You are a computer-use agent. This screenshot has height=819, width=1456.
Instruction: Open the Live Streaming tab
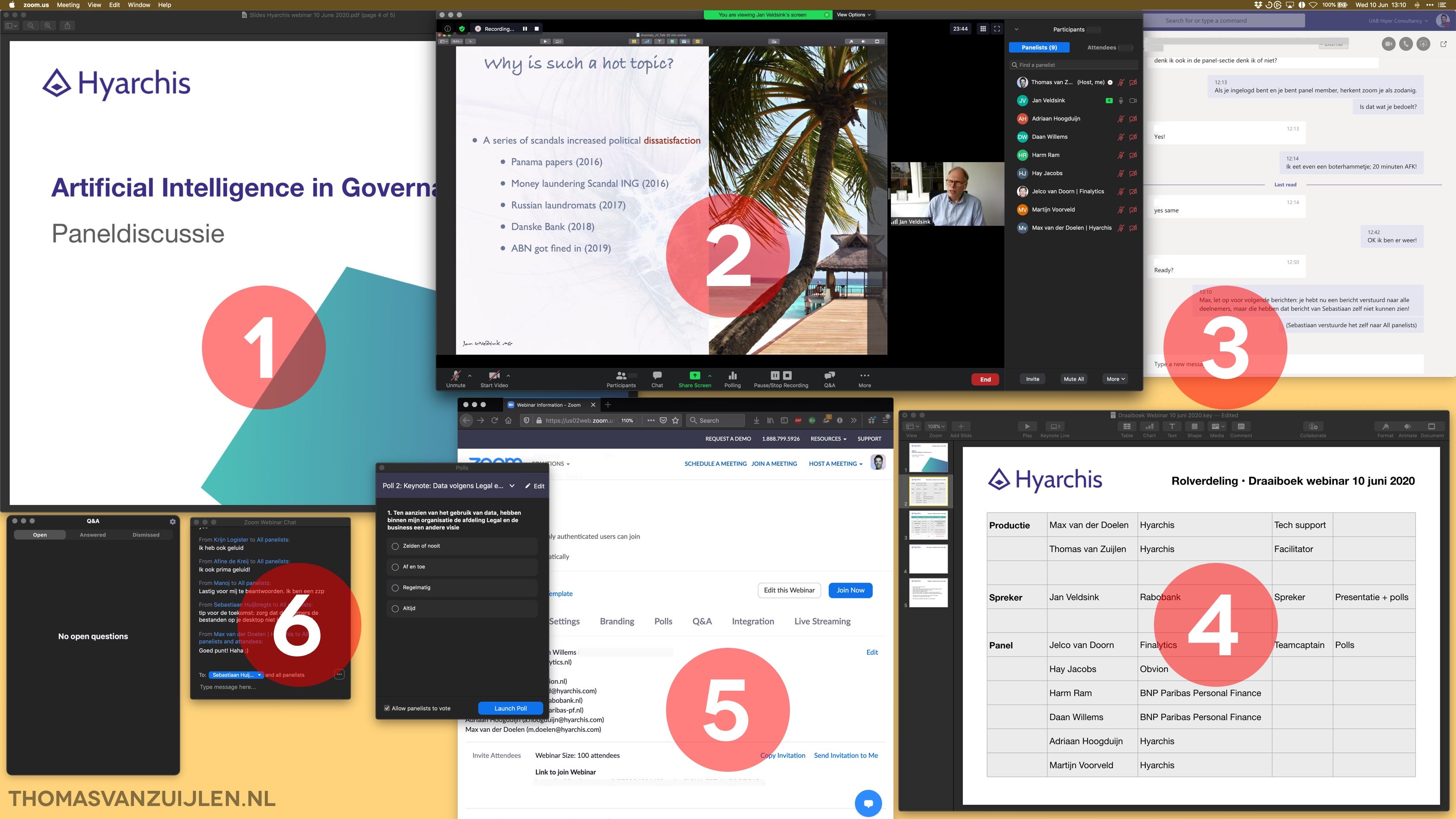[822, 621]
